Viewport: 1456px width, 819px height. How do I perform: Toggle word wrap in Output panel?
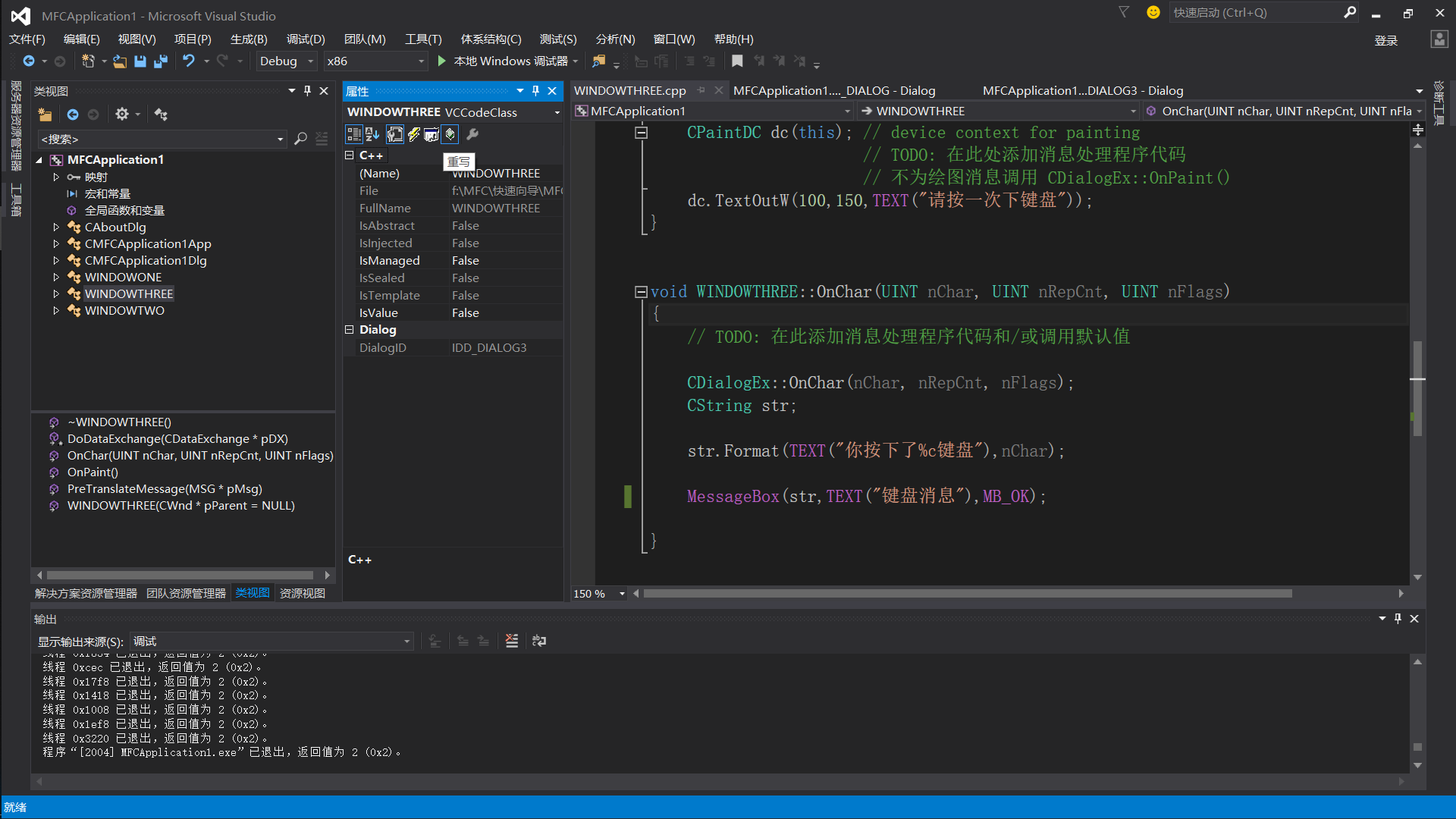click(539, 641)
